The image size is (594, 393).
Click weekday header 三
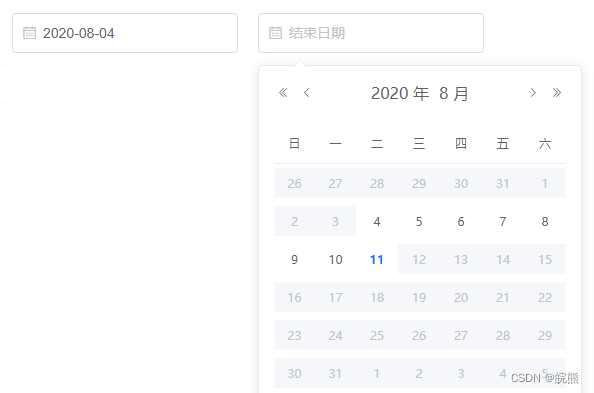419,144
